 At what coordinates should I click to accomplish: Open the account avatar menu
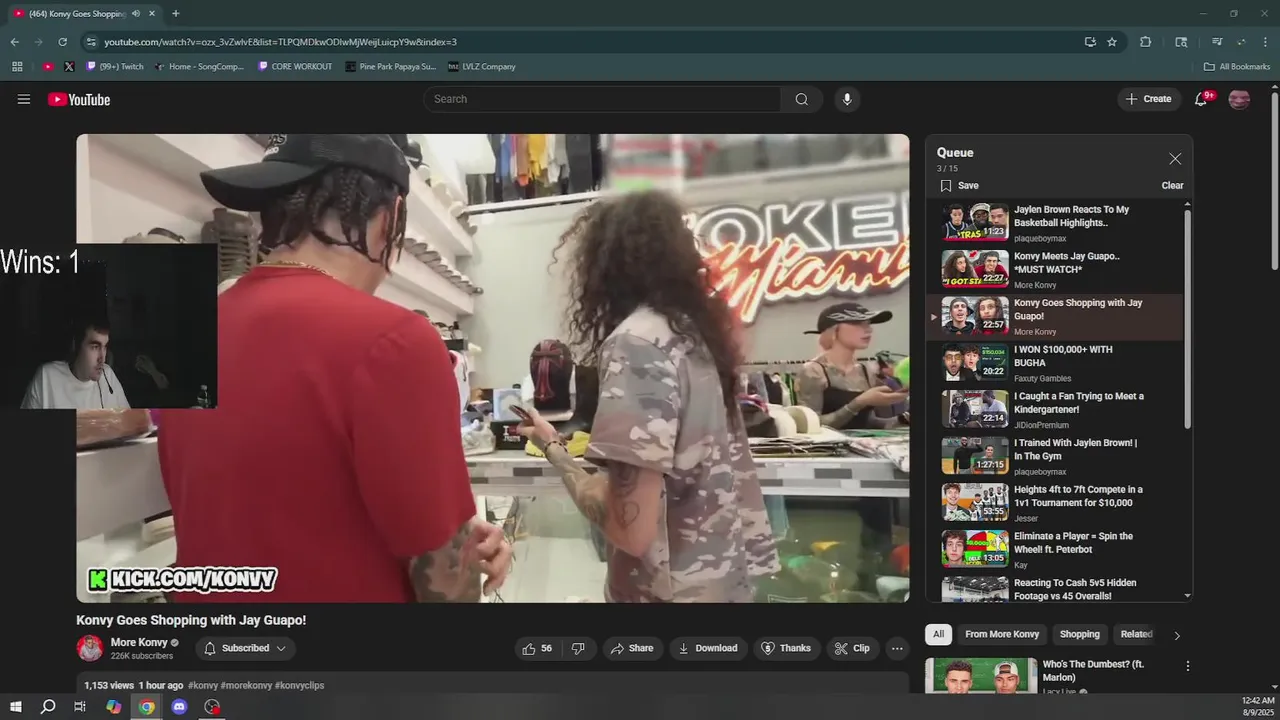[x=1239, y=99]
